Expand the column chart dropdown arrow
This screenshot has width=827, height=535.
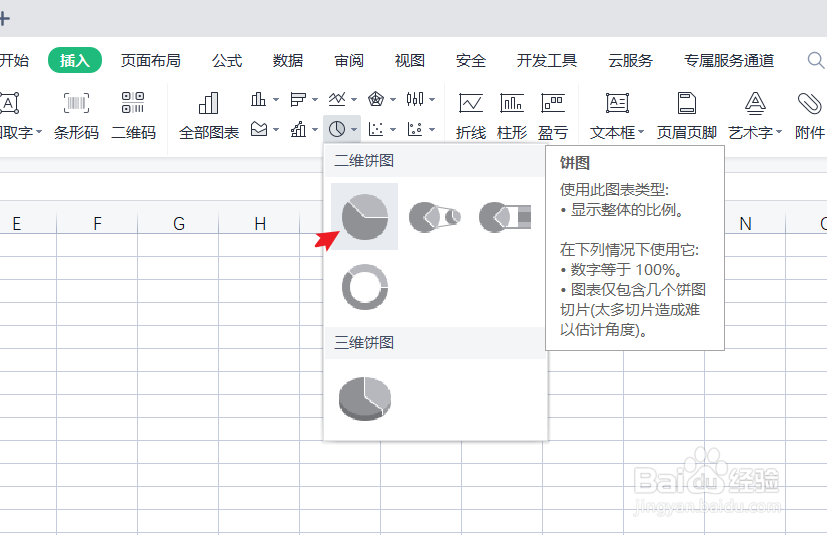[276, 99]
